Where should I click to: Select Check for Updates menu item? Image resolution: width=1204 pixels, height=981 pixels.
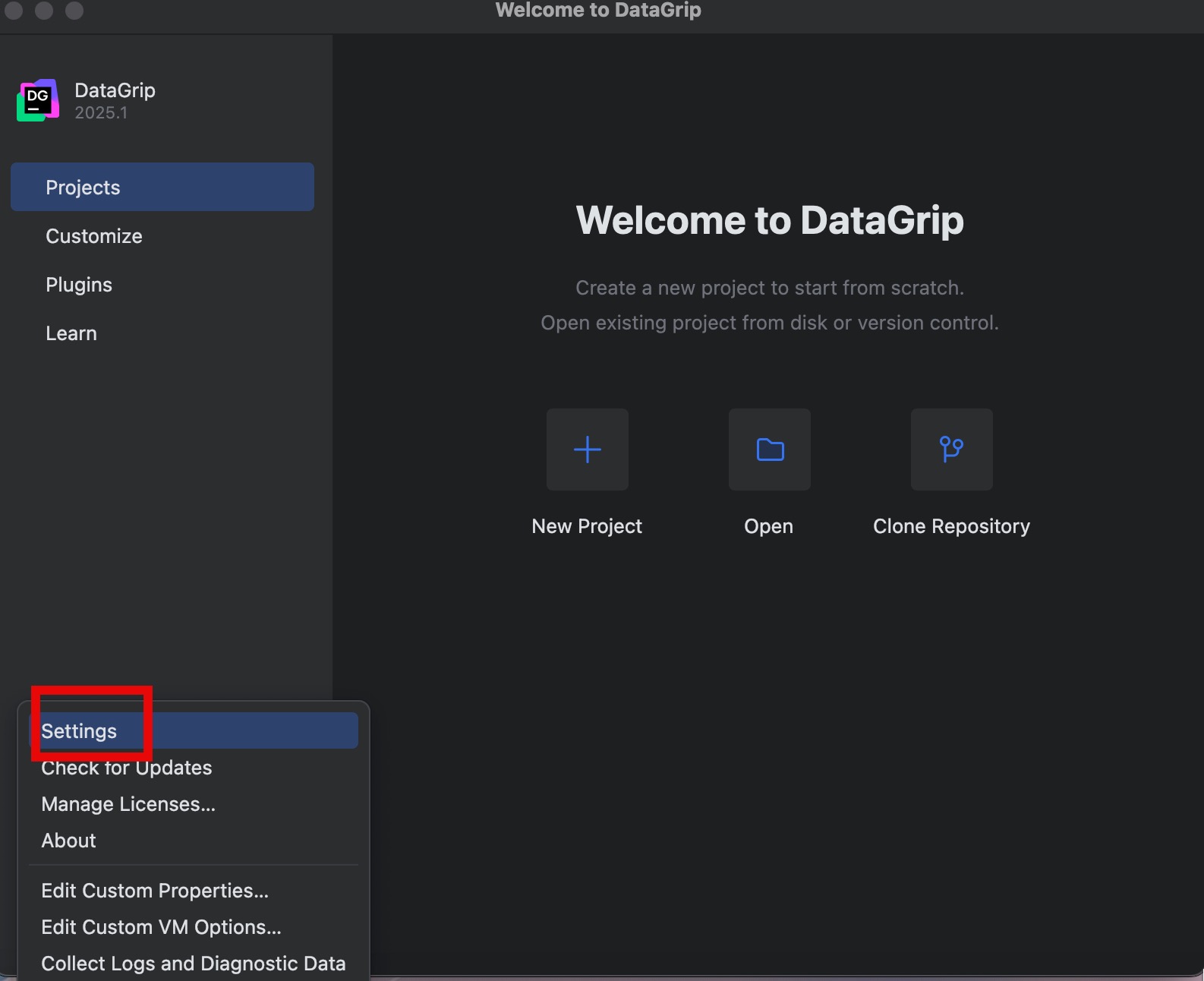[x=127, y=768]
